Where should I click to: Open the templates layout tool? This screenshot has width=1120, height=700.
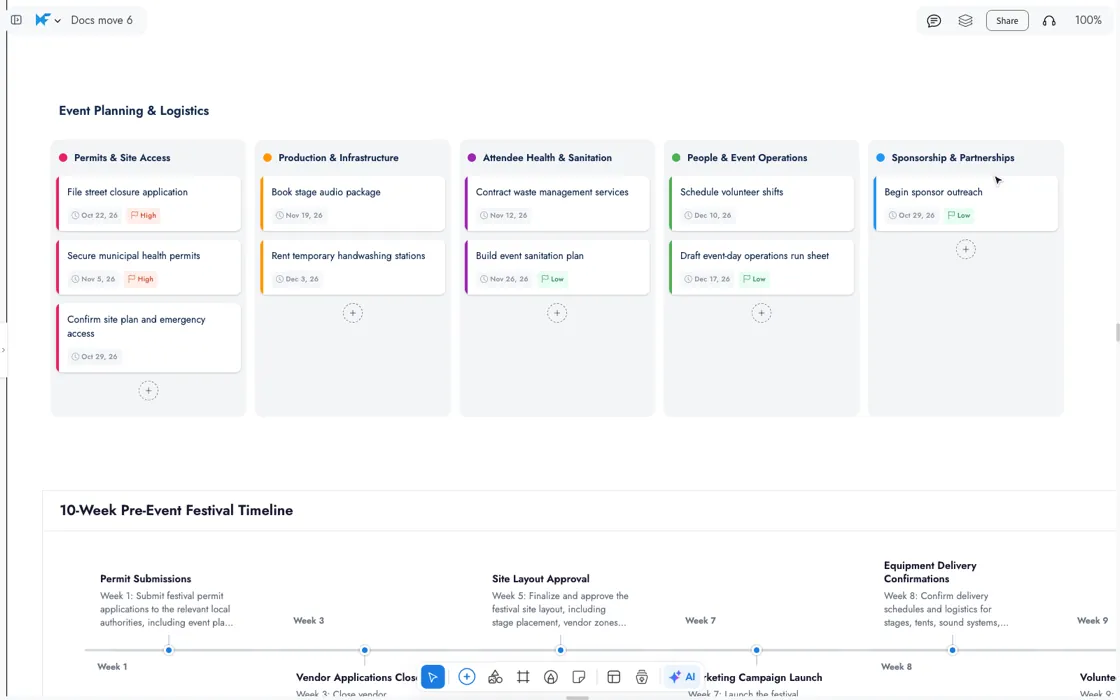coord(614,677)
